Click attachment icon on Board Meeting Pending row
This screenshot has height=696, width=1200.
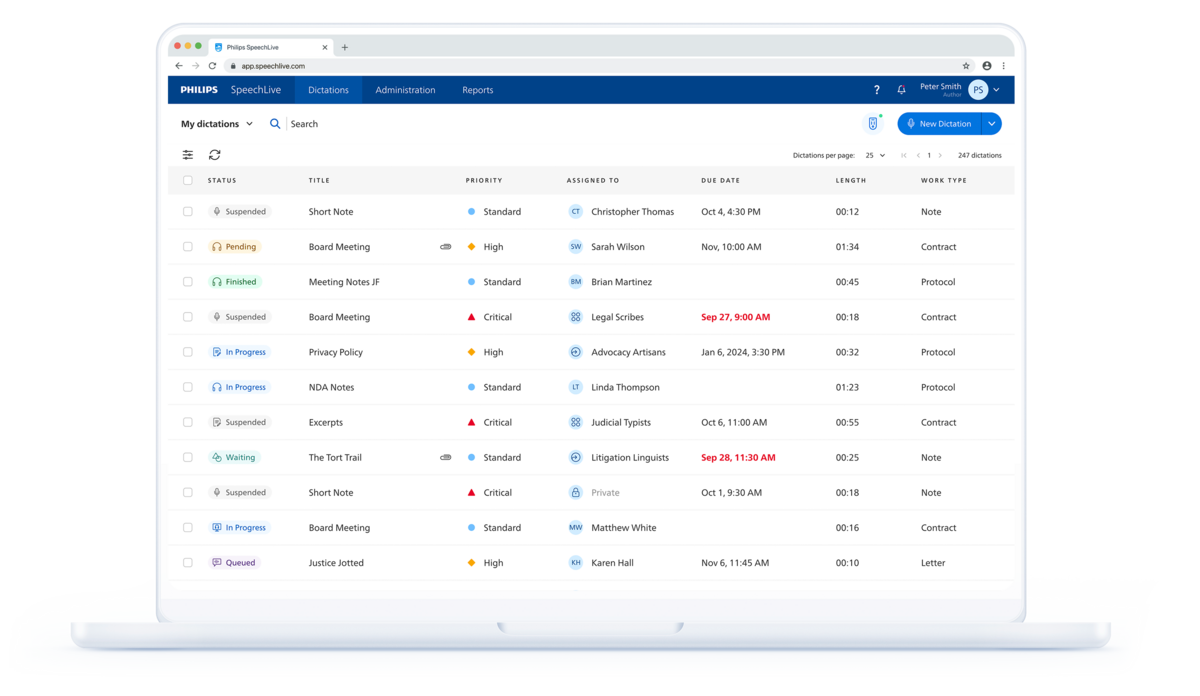[x=446, y=247]
